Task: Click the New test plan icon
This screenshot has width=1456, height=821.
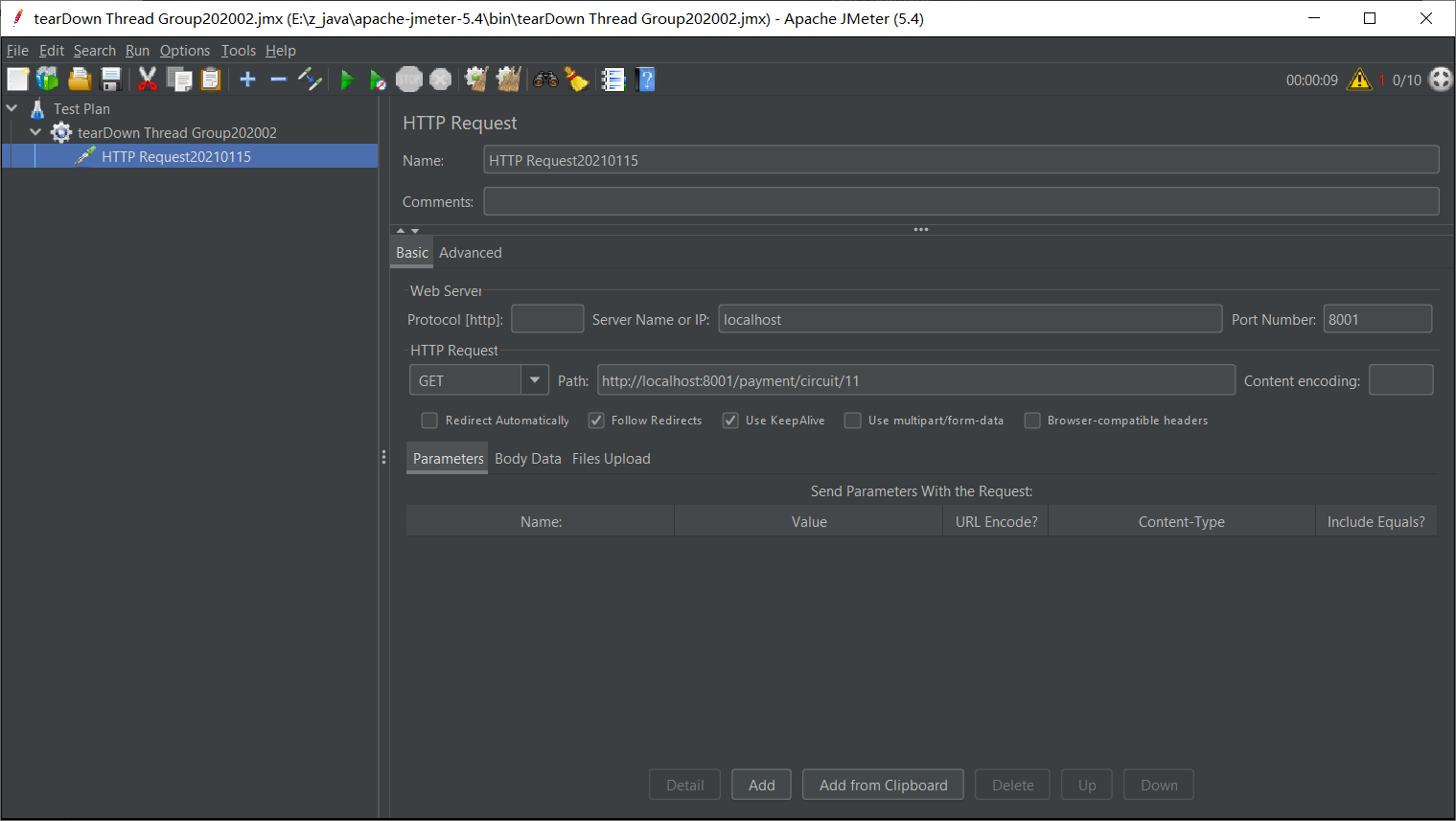Action: (17, 80)
